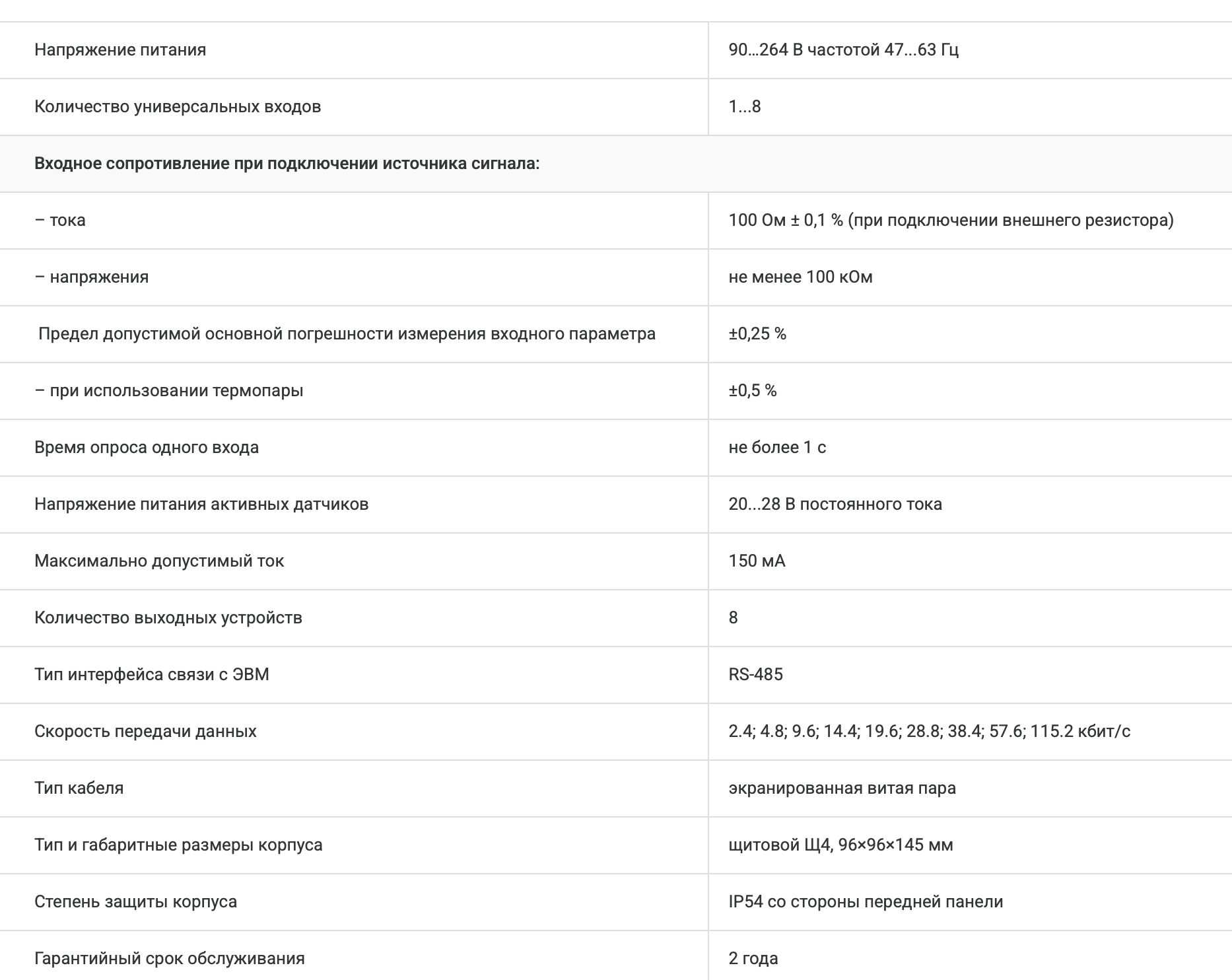Select the "Количество универсальных входов" cell
This screenshot has width=1232, height=980.
click(178, 107)
